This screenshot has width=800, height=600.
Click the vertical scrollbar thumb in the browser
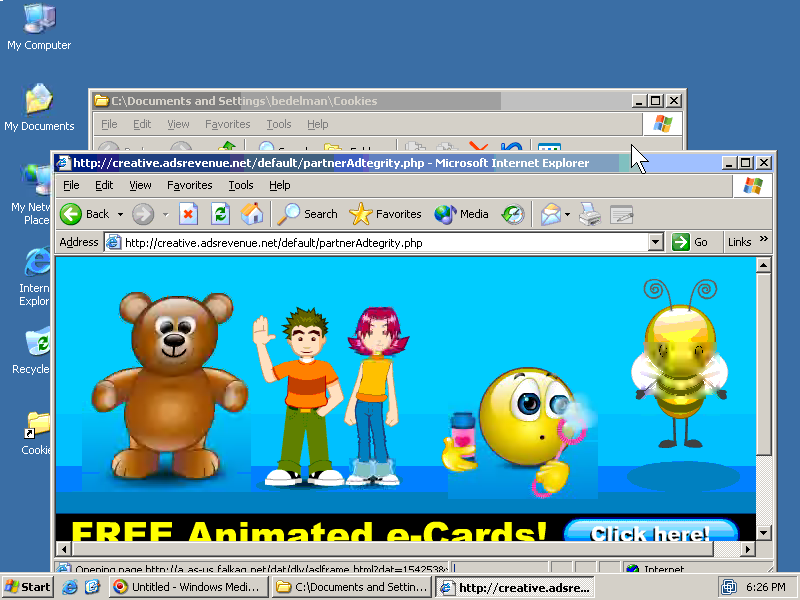pyautogui.click(x=763, y=364)
